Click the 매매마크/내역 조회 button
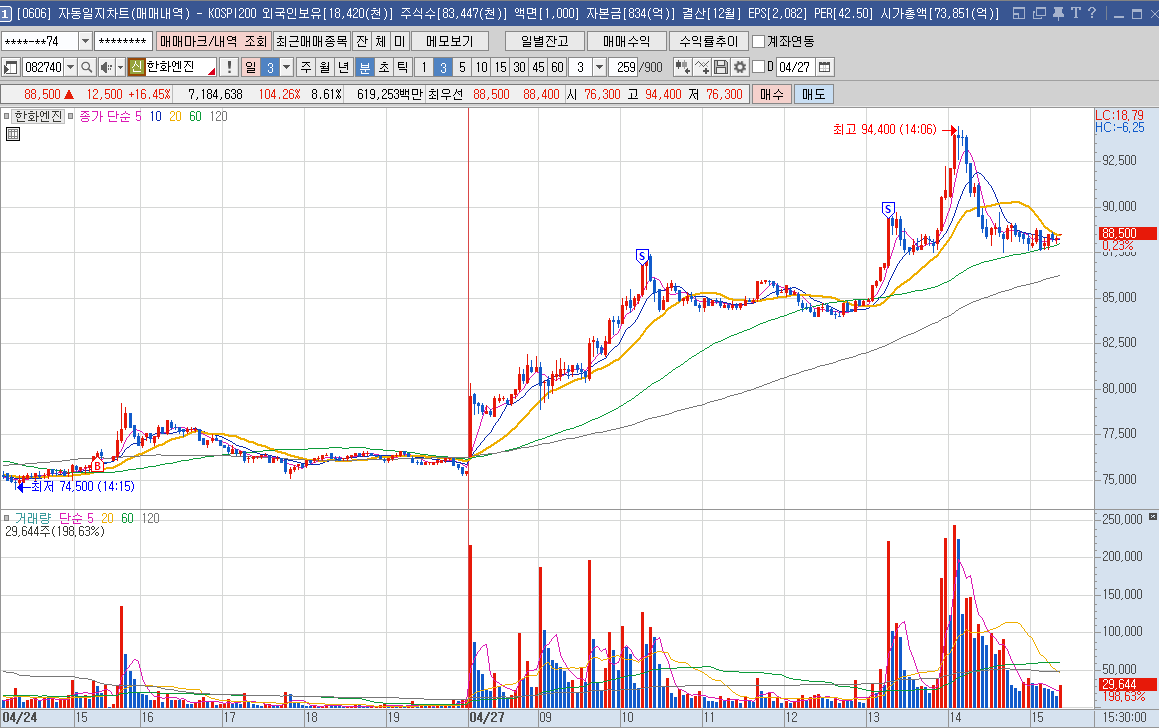 tap(214, 41)
